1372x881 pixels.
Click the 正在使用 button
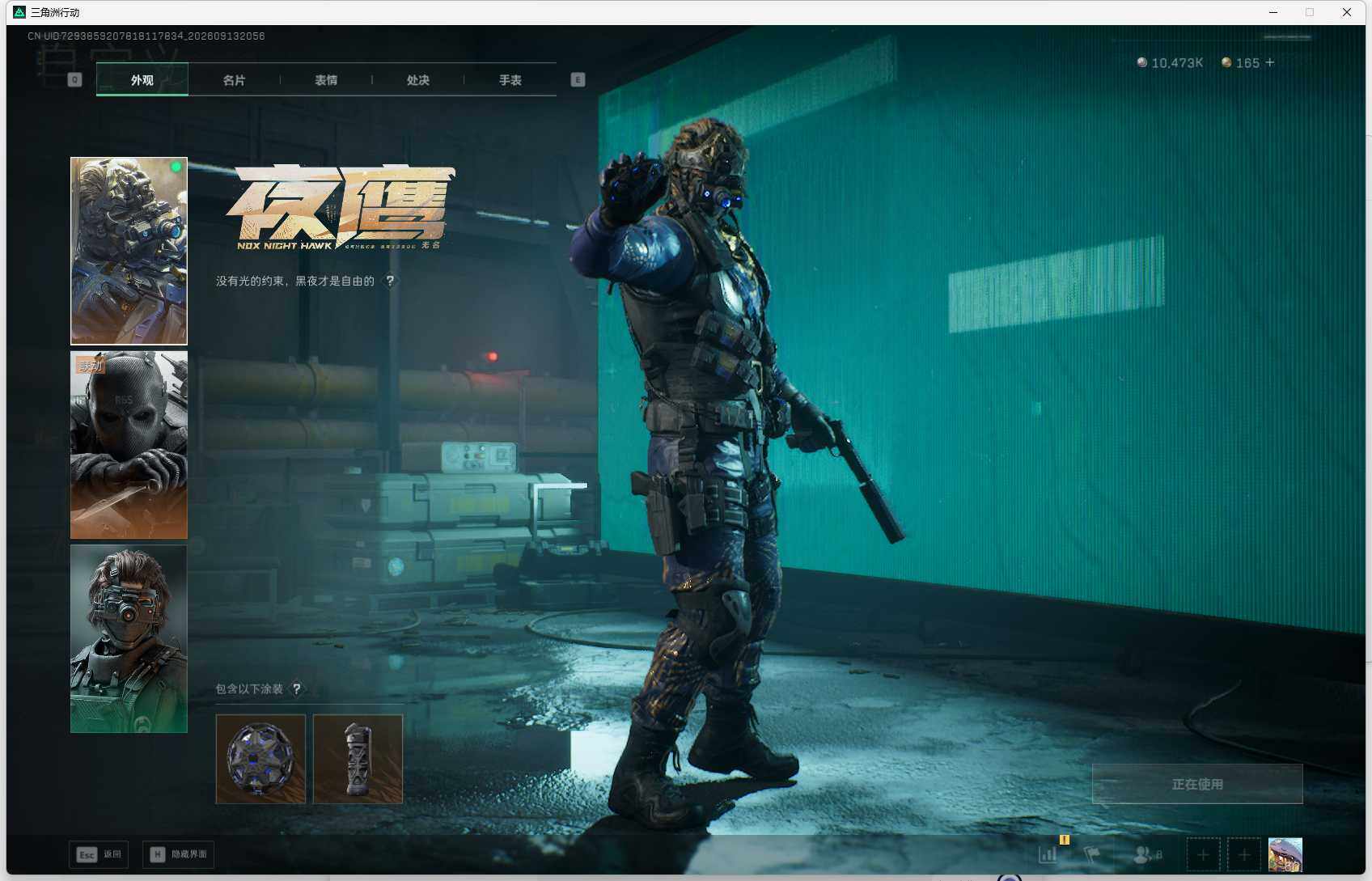tap(1197, 784)
